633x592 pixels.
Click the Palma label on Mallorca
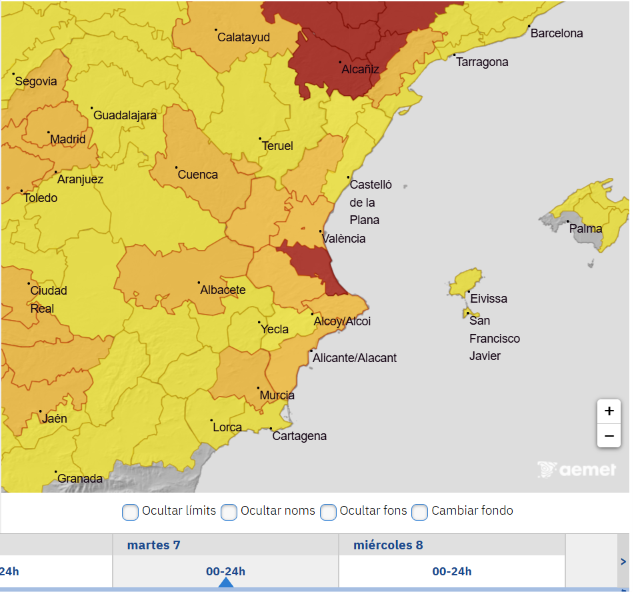[x=585, y=229]
